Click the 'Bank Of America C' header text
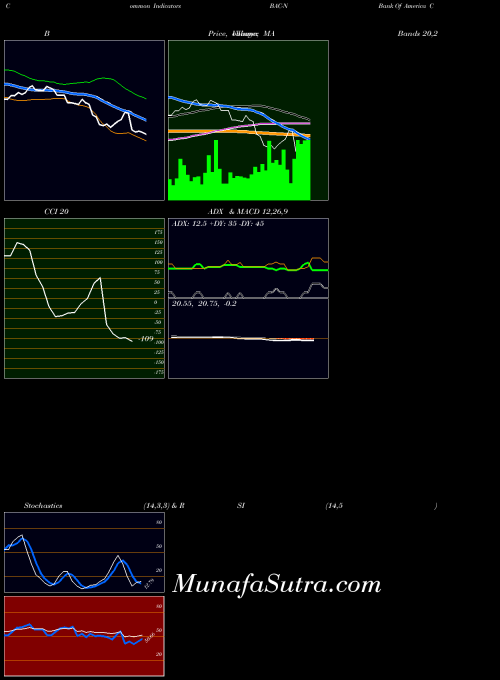Image resolution: width=500 pixels, height=680 pixels. pos(406,6)
